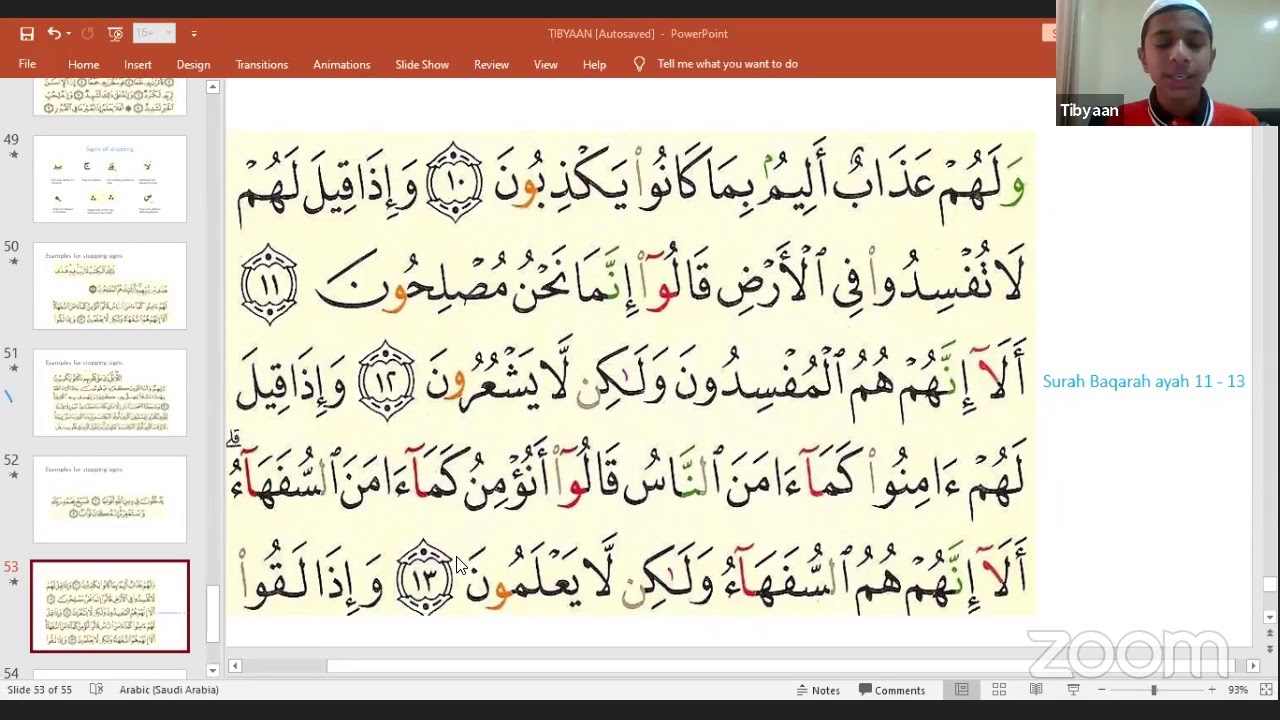The height and width of the screenshot is (720, 1280).
Task: Open the Help tab
Action: [594, 64]
